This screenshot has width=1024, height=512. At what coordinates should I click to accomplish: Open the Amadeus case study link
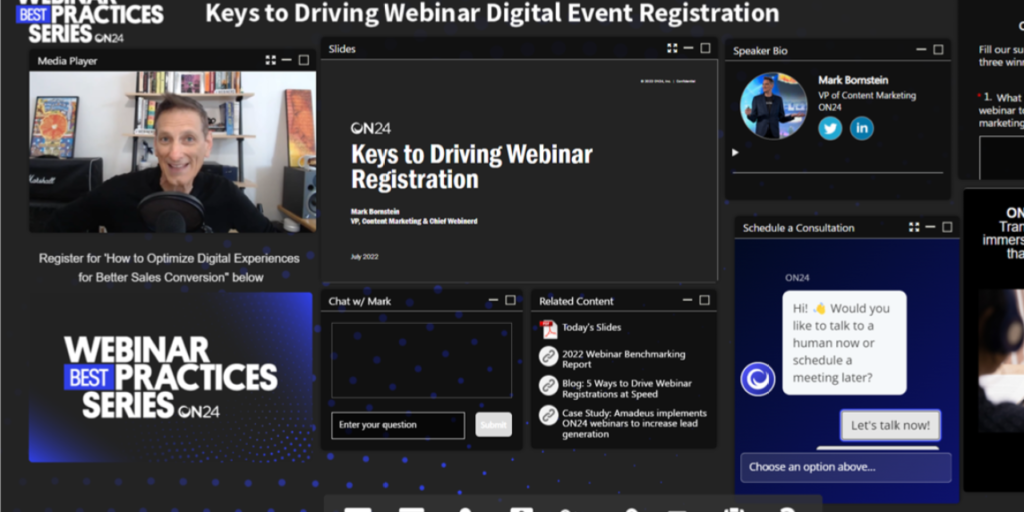(x=634, y=423)
